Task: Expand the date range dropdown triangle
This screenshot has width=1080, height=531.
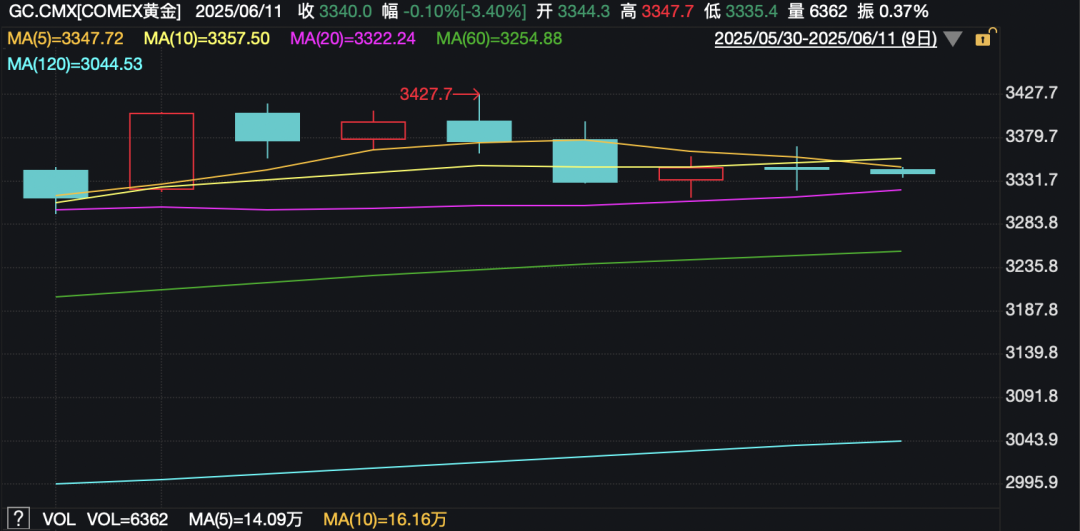Action: pyautogui.click(x=953, y=40)
